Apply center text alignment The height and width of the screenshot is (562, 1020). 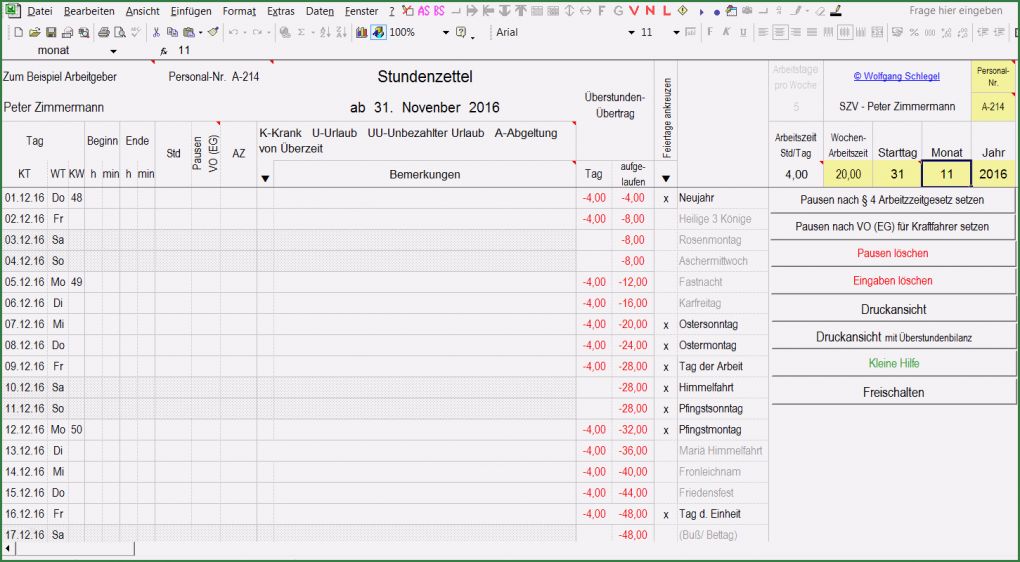[779, 32]
